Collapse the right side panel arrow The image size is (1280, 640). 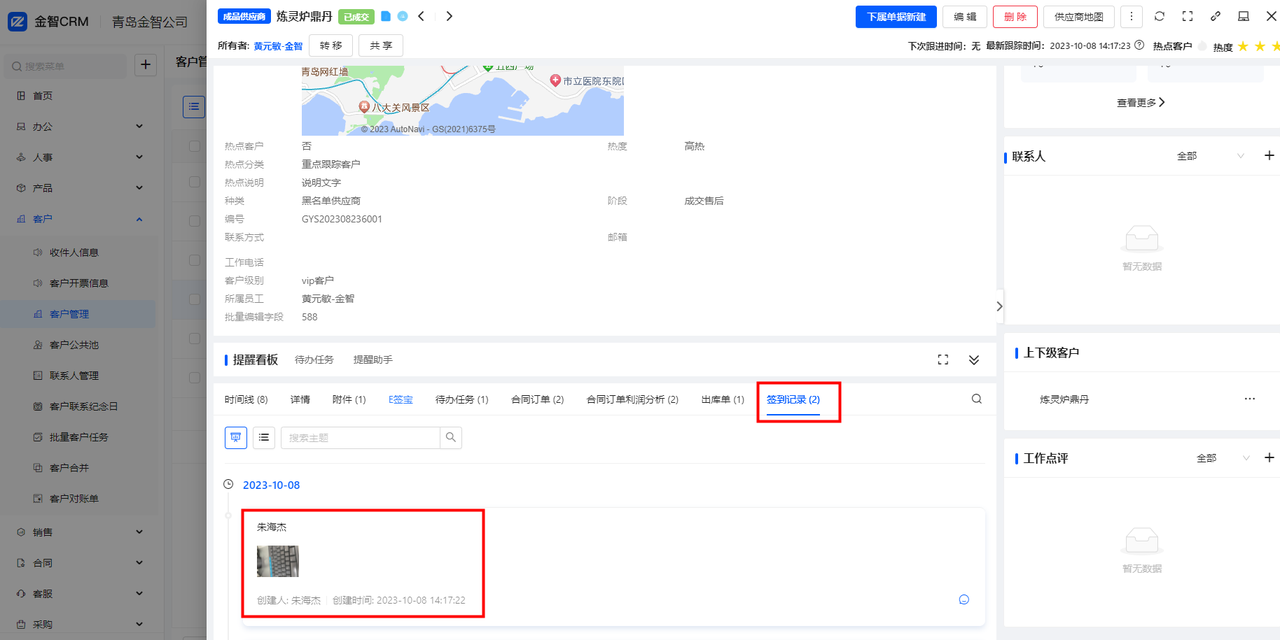(999, 307)
